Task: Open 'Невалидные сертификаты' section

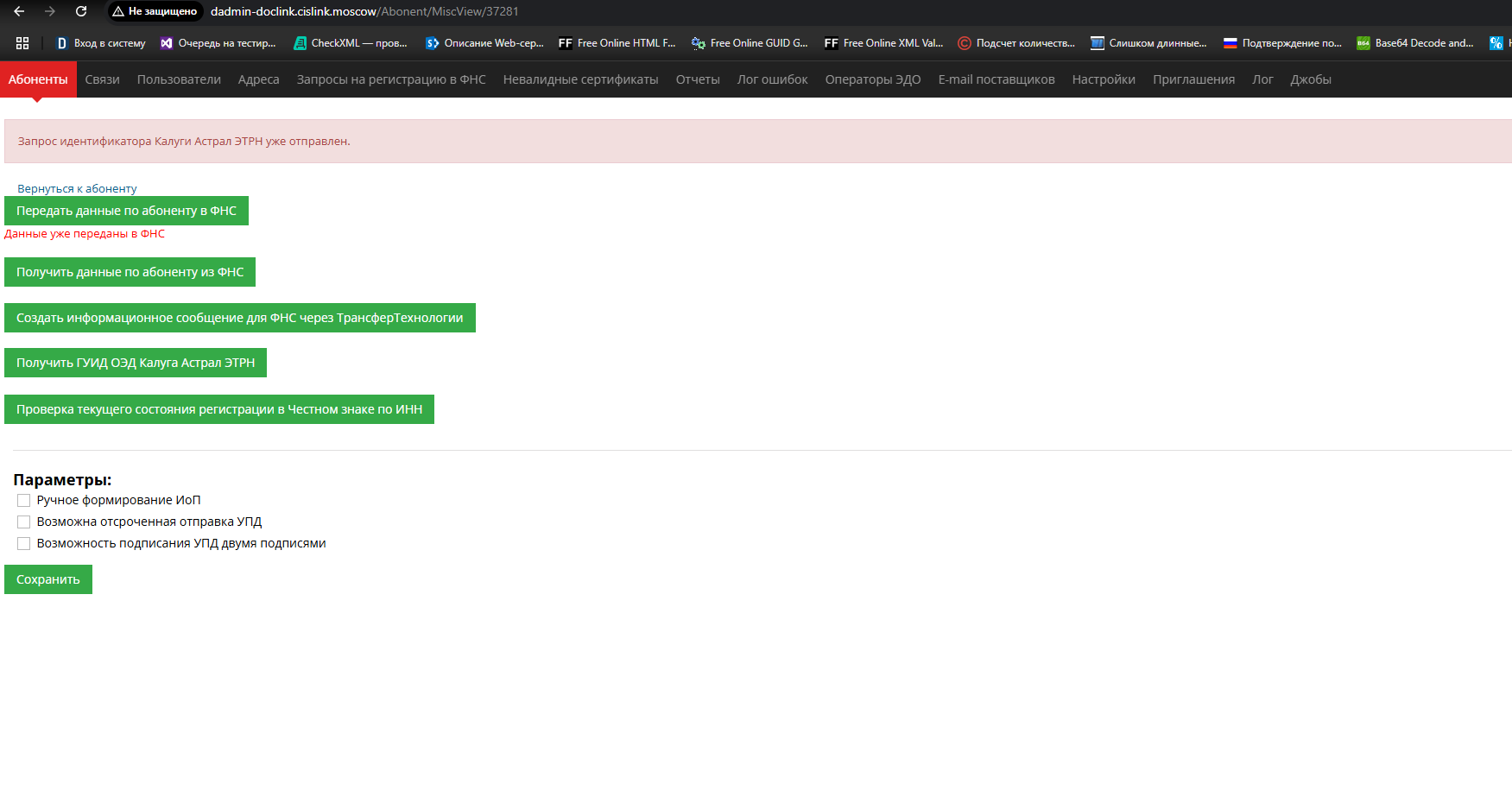Action: pos(580,79)
